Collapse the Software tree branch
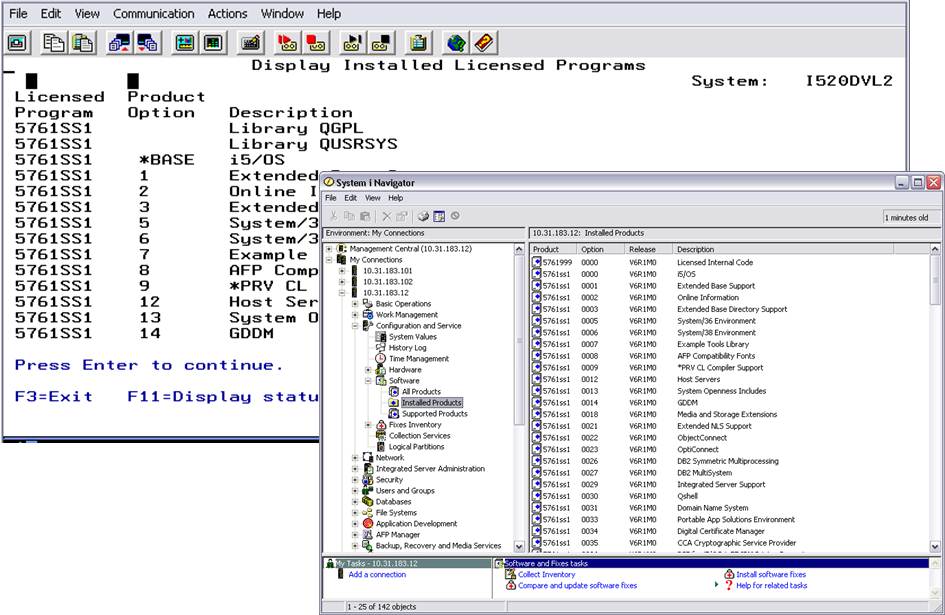The image size is (945, 615). [x=368, y=381]
